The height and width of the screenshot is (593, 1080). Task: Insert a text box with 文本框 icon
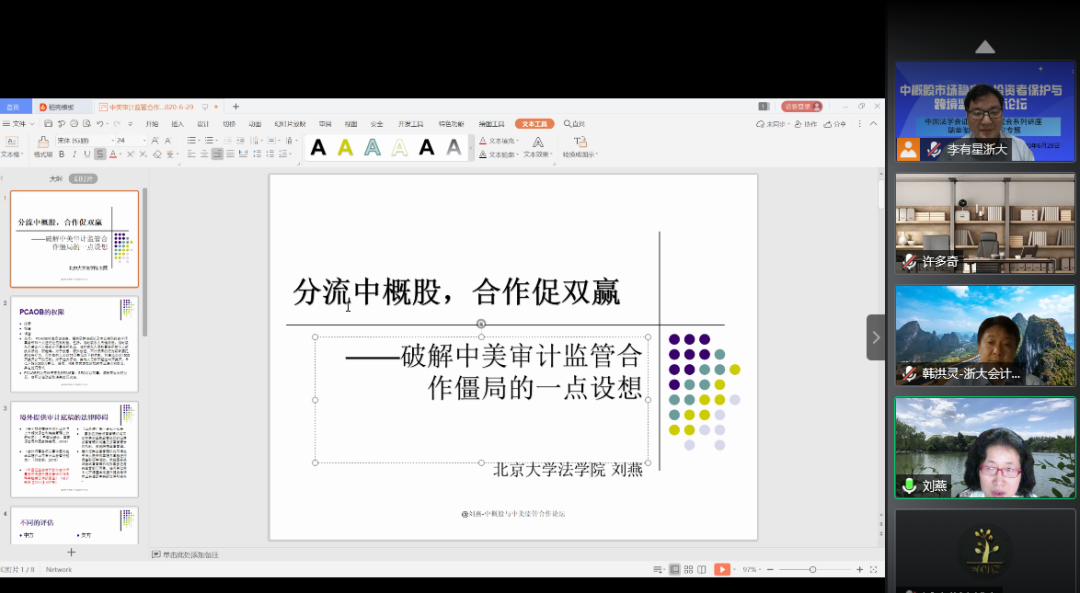[x=12, y=141]
